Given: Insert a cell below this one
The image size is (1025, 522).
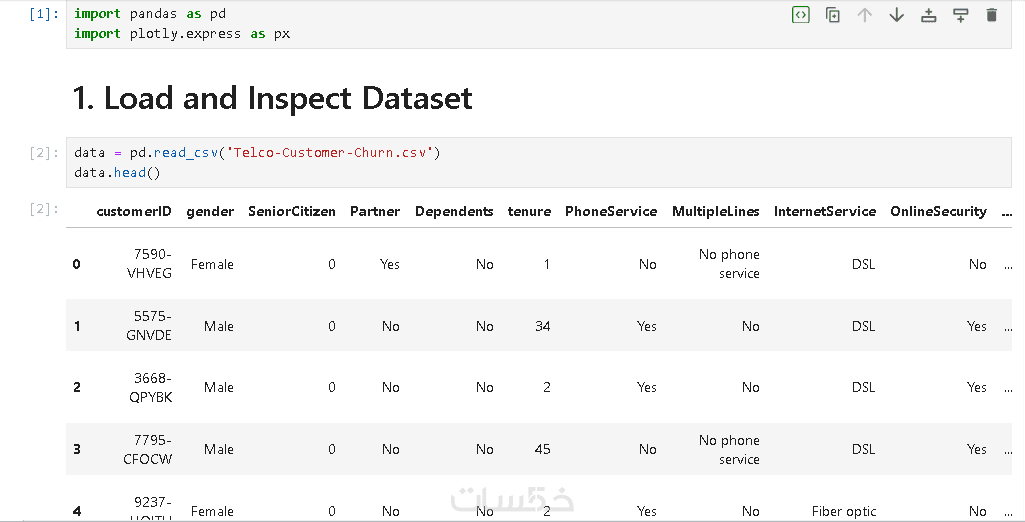Looking at the screenshot, I should pyautogui.click(x=960, y=15).
